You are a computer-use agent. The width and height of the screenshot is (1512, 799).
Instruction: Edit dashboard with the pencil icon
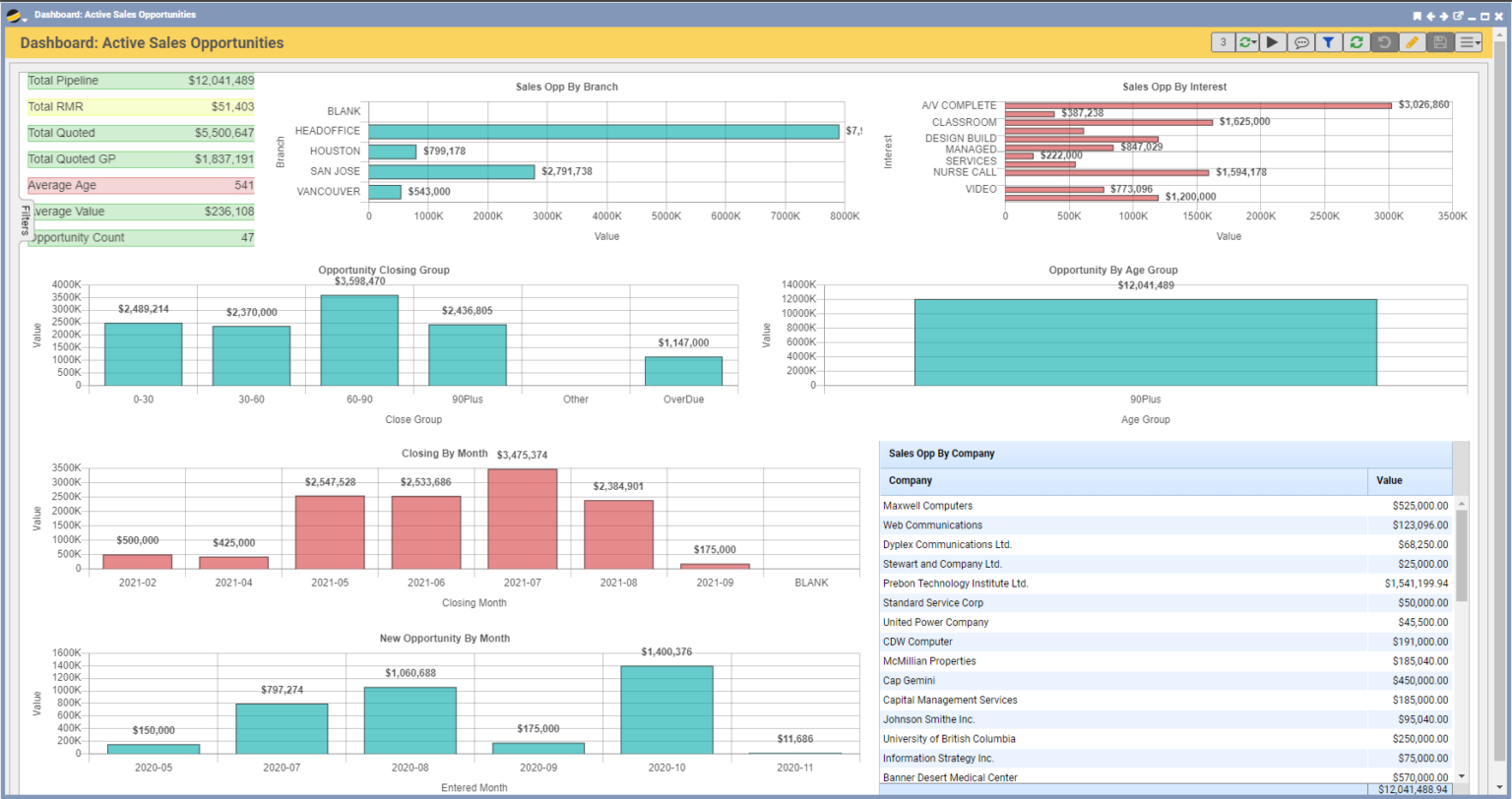pyautogui.click(x=1412, y=42)
